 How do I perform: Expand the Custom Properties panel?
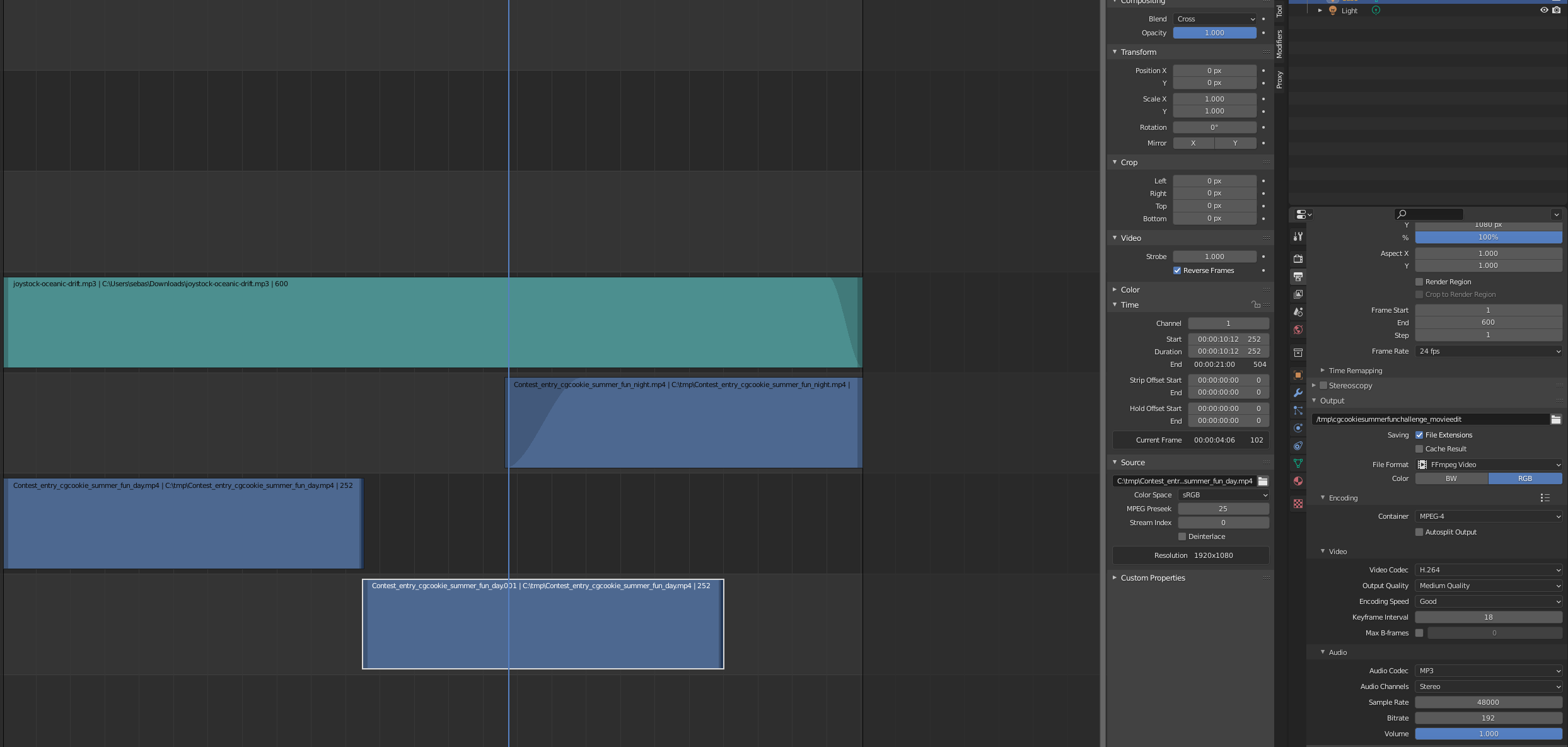coord(1153,578)
